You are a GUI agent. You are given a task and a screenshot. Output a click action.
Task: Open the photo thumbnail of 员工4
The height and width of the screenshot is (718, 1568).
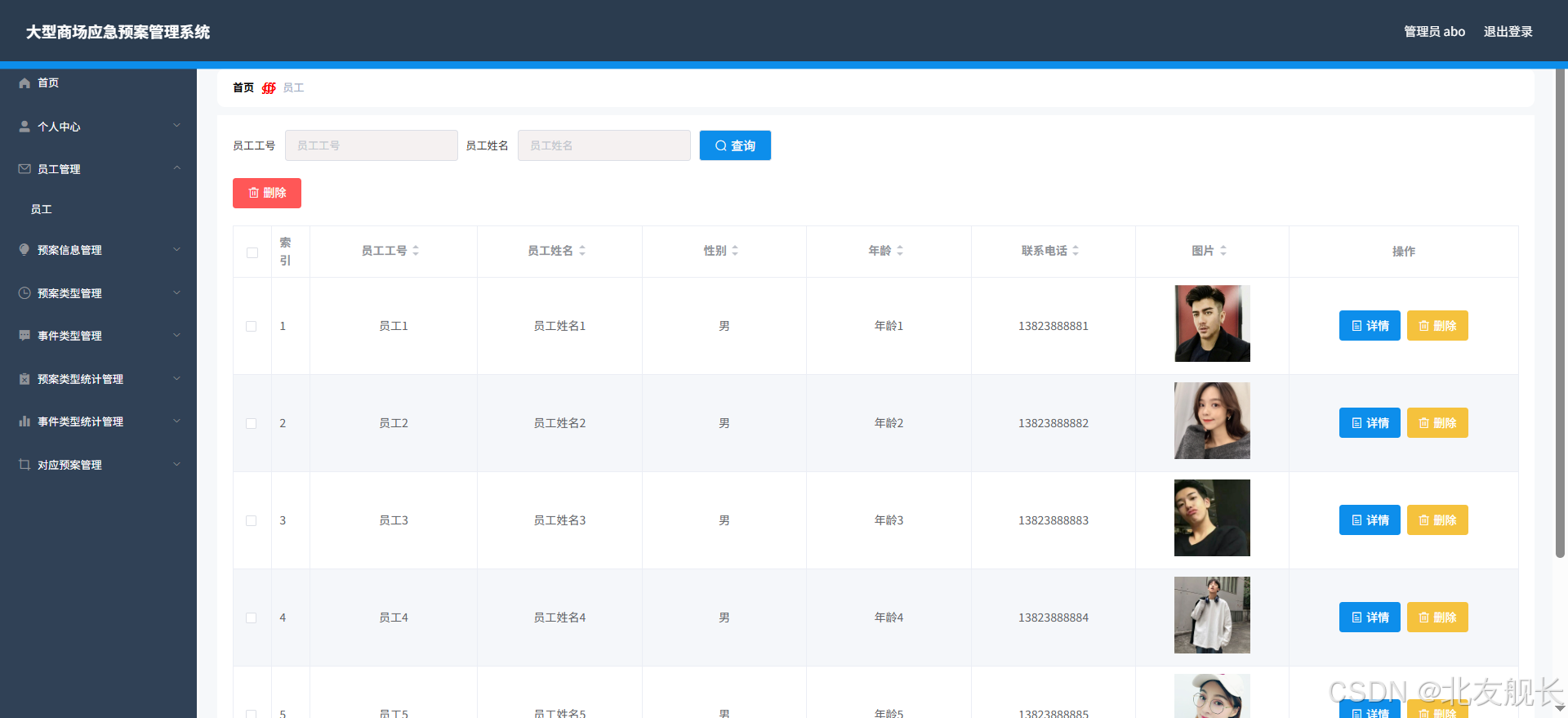(1212, 615)
